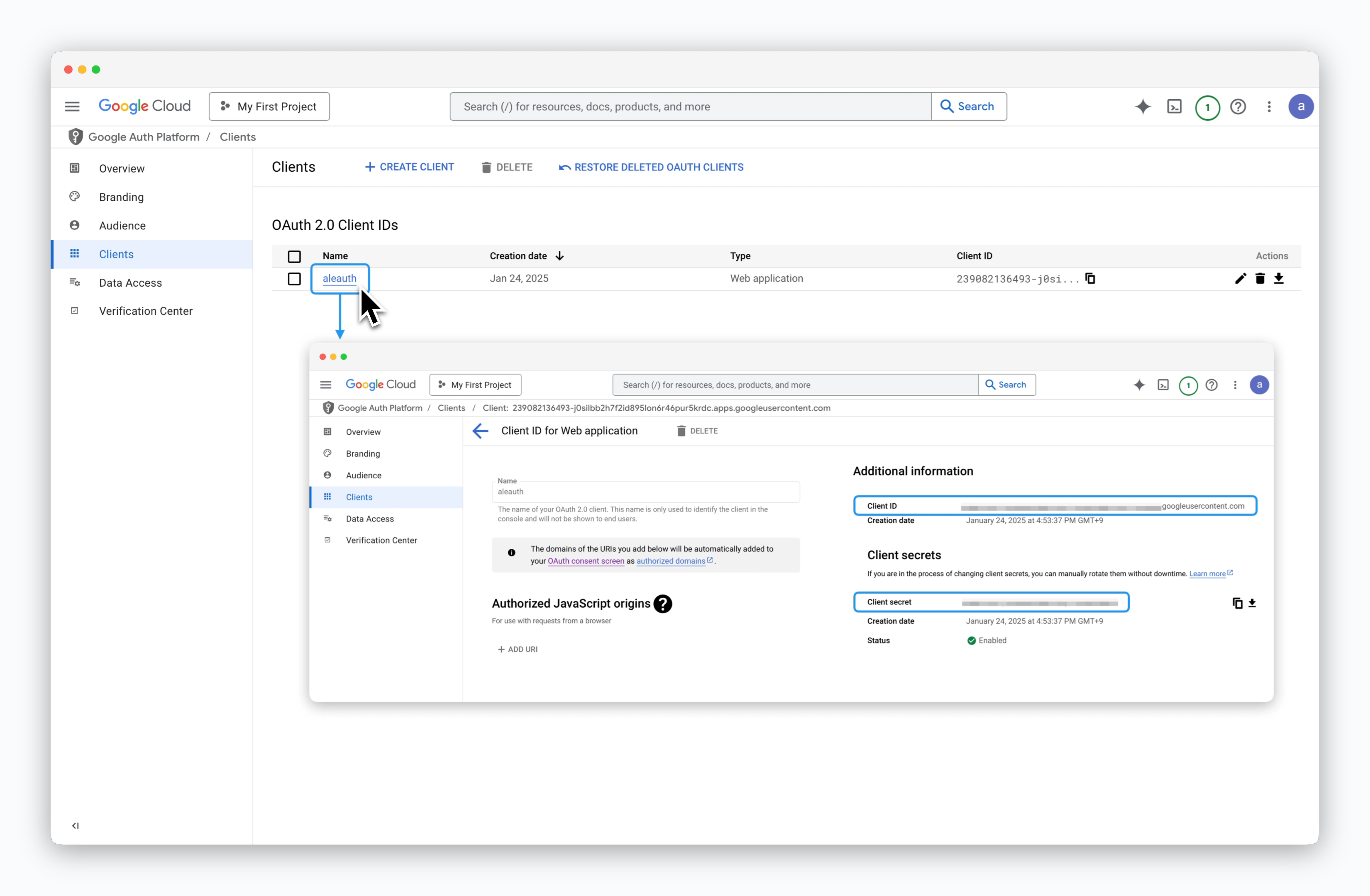Click the account avatar 'a' in outer window
Viewport: 1370px width, 896px height.
(x=1300, y=107)
